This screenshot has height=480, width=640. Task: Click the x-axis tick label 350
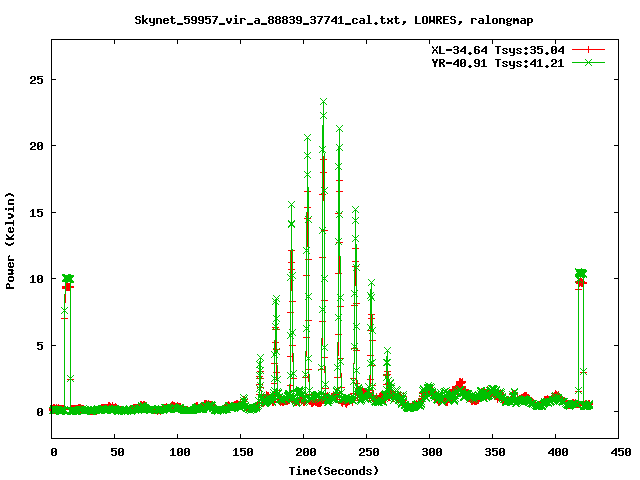tap(495, 452)
